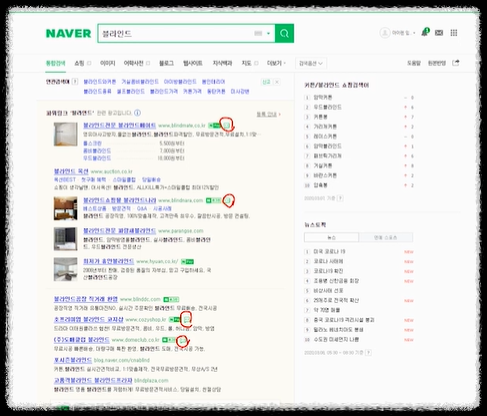This screenshot has width=487, height=416.
Task: Click the green search magnifier button
Action: (284, 33)
